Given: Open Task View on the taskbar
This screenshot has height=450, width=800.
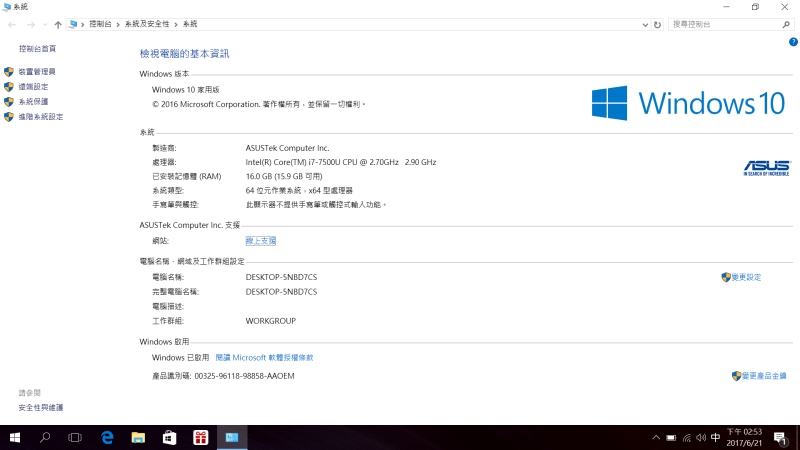Looking at the screenshot, I should [75, 437].
